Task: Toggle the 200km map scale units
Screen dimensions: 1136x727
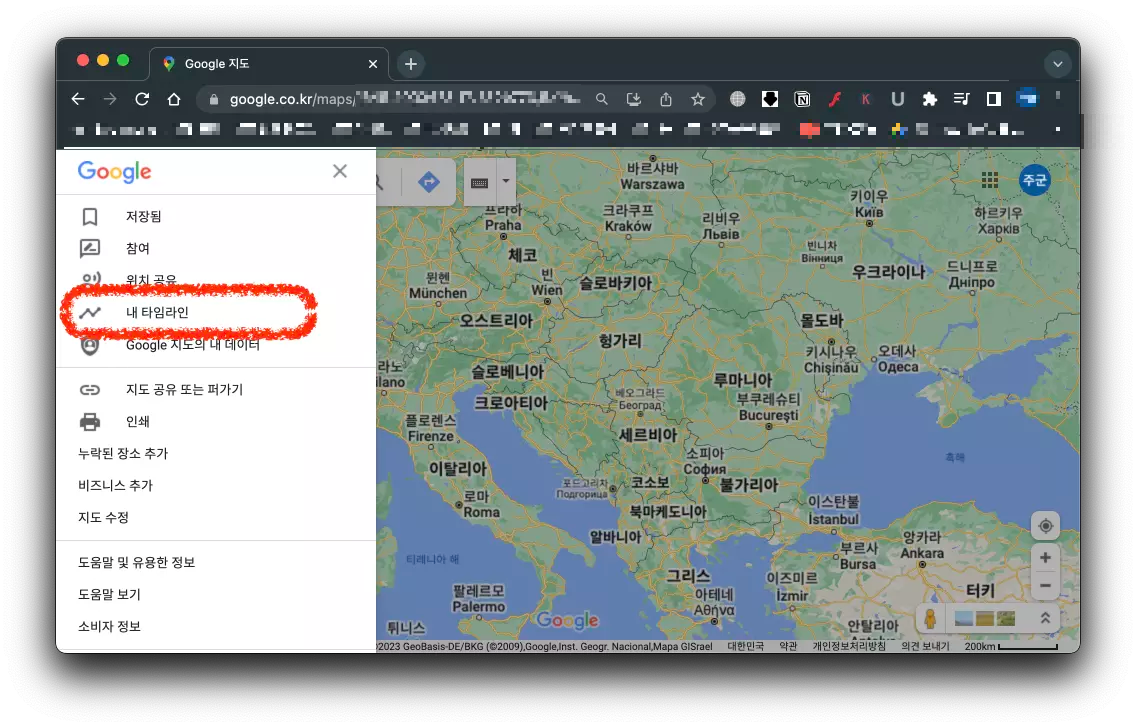Action: click(1011, 647)
